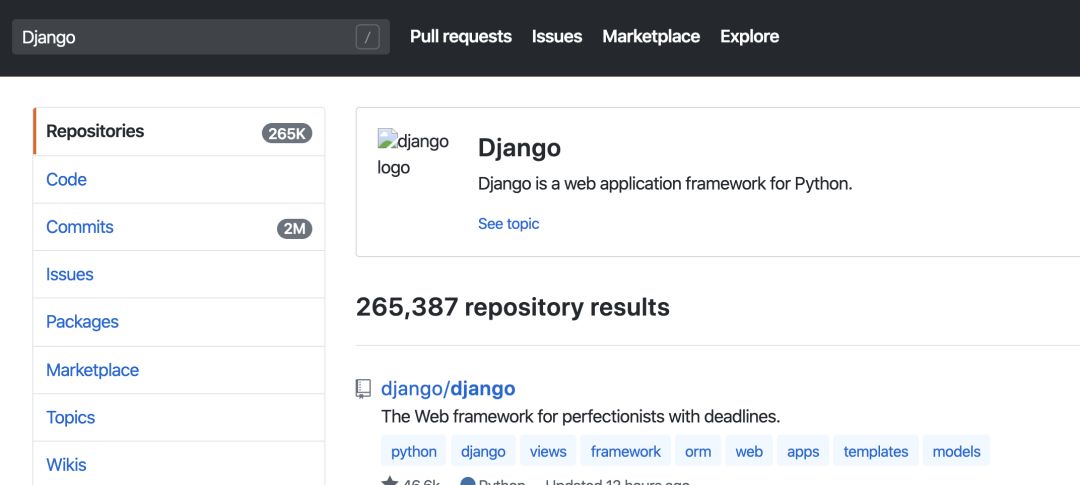This screenshot has width=1080, height=485.
Task: Follow the See topic link
Action: (x=508, y=224)
